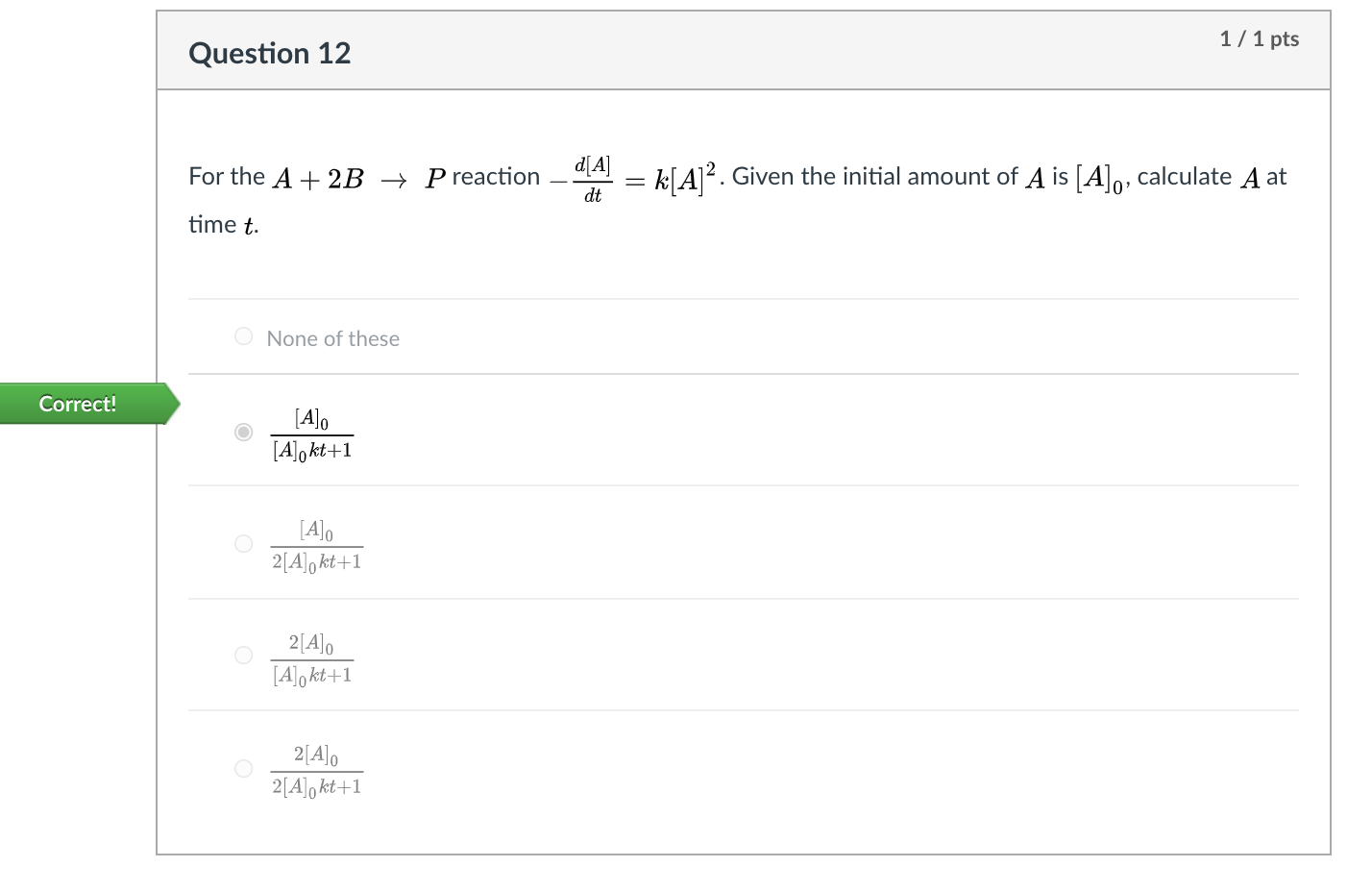Click the last answer's denominator 2[A]₀kt+1
The height and width of the screenshot is (892, 1372).
(318, 785)
